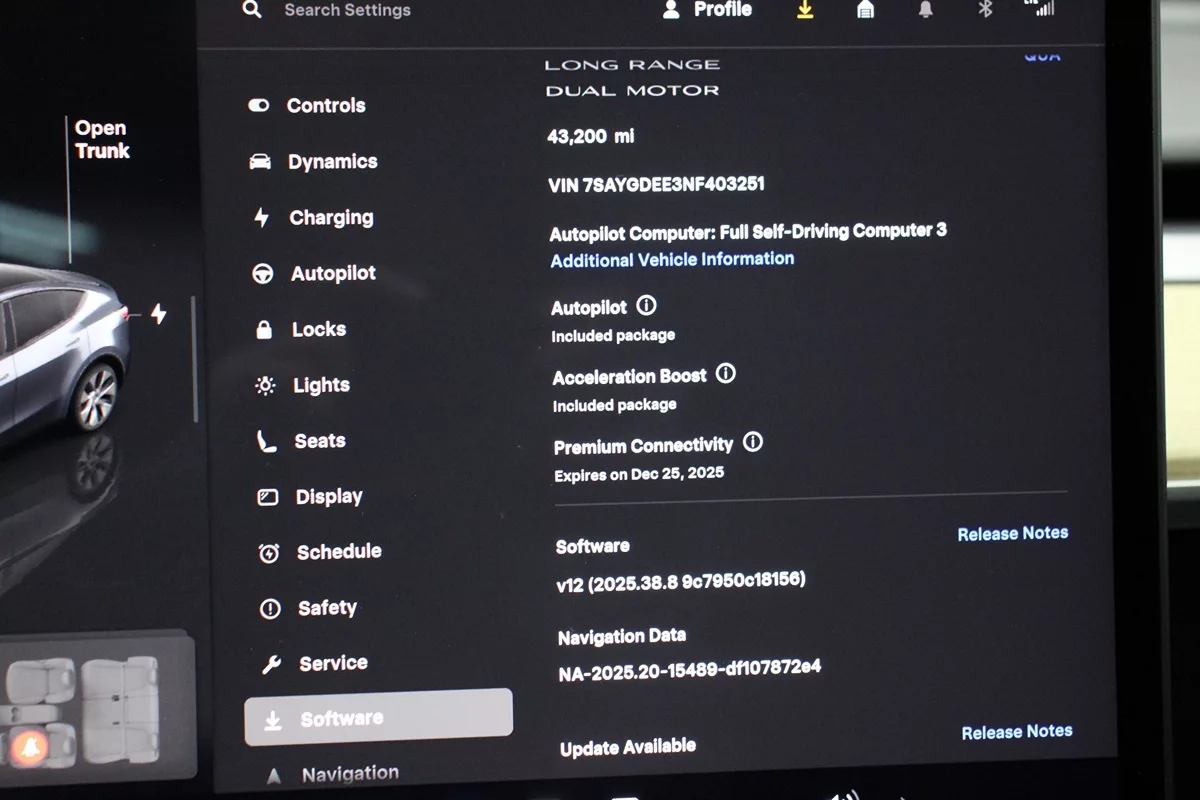Click info icon next to Autopilot
The image size is (1200, 800).
647,306
